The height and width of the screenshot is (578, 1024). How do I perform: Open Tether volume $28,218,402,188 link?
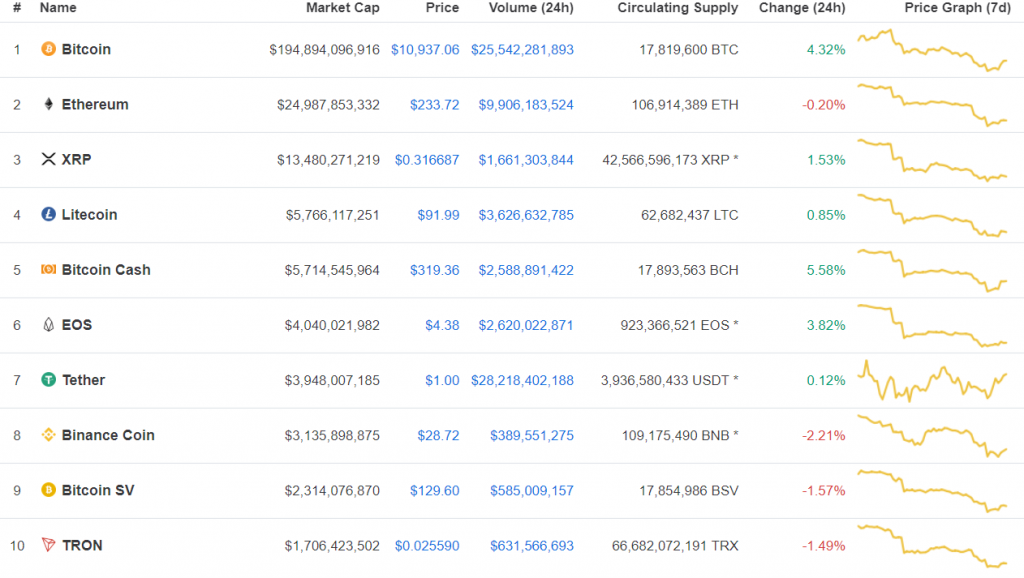pos(522,380)
